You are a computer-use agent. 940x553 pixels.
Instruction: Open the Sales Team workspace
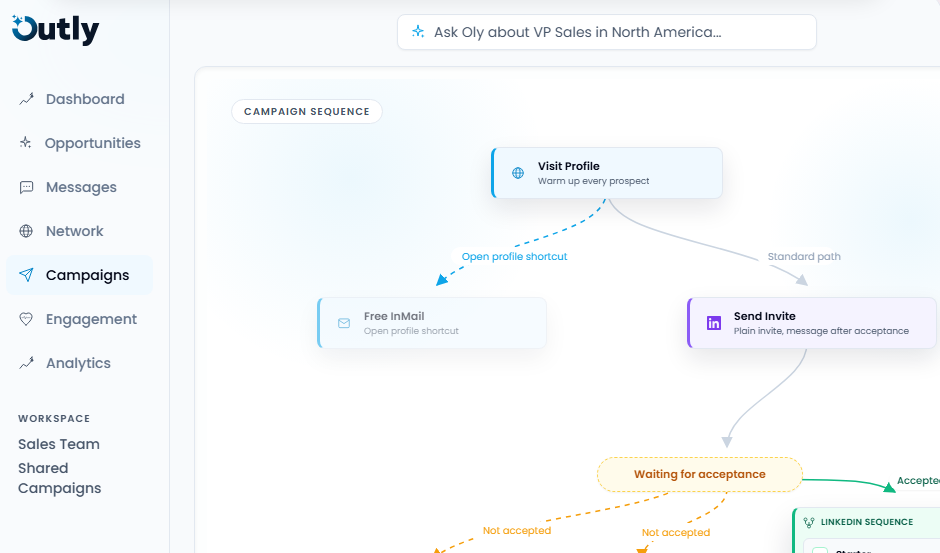(x=59, y=444)
